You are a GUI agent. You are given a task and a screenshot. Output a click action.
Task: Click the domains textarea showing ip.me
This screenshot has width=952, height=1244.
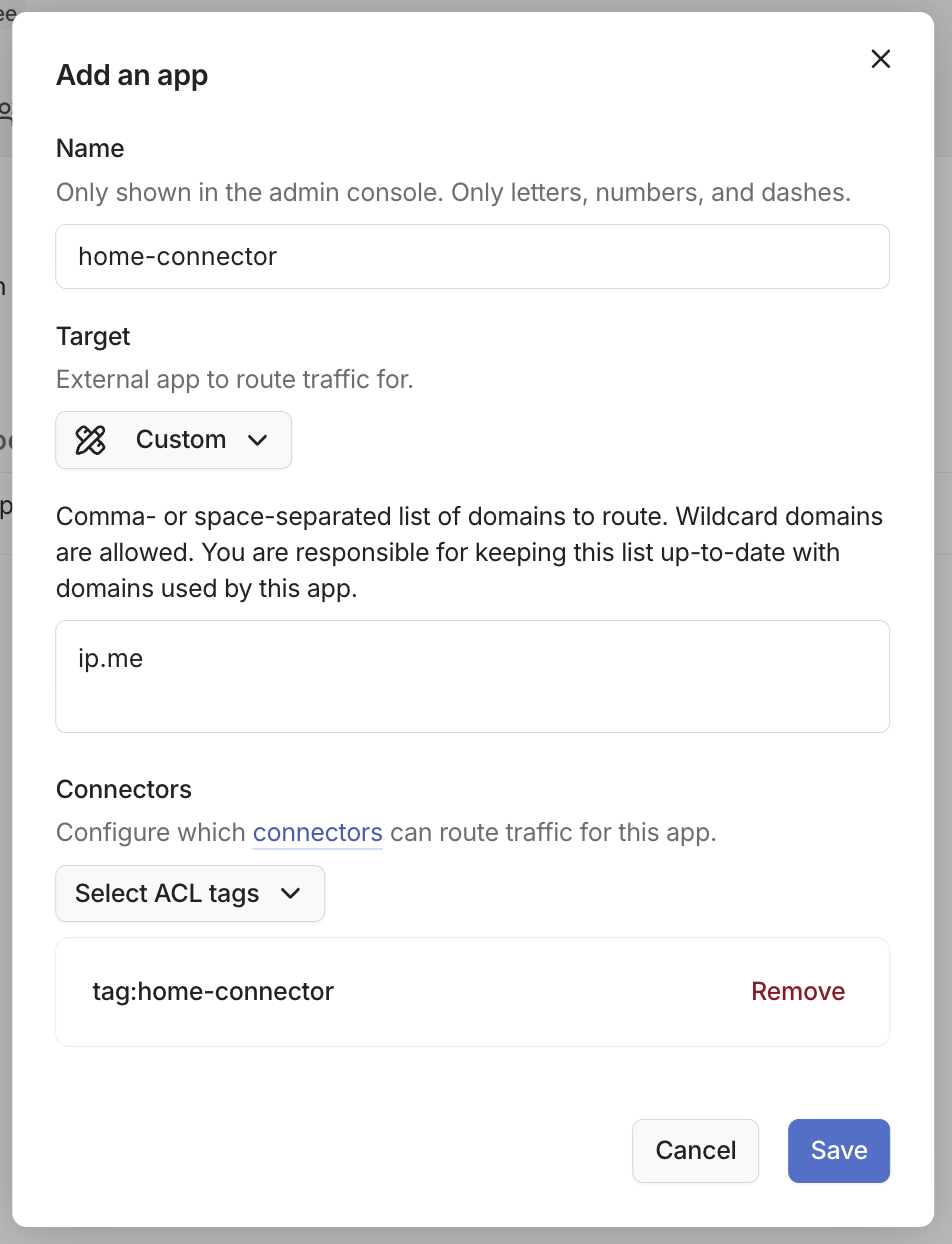[472, 676]
